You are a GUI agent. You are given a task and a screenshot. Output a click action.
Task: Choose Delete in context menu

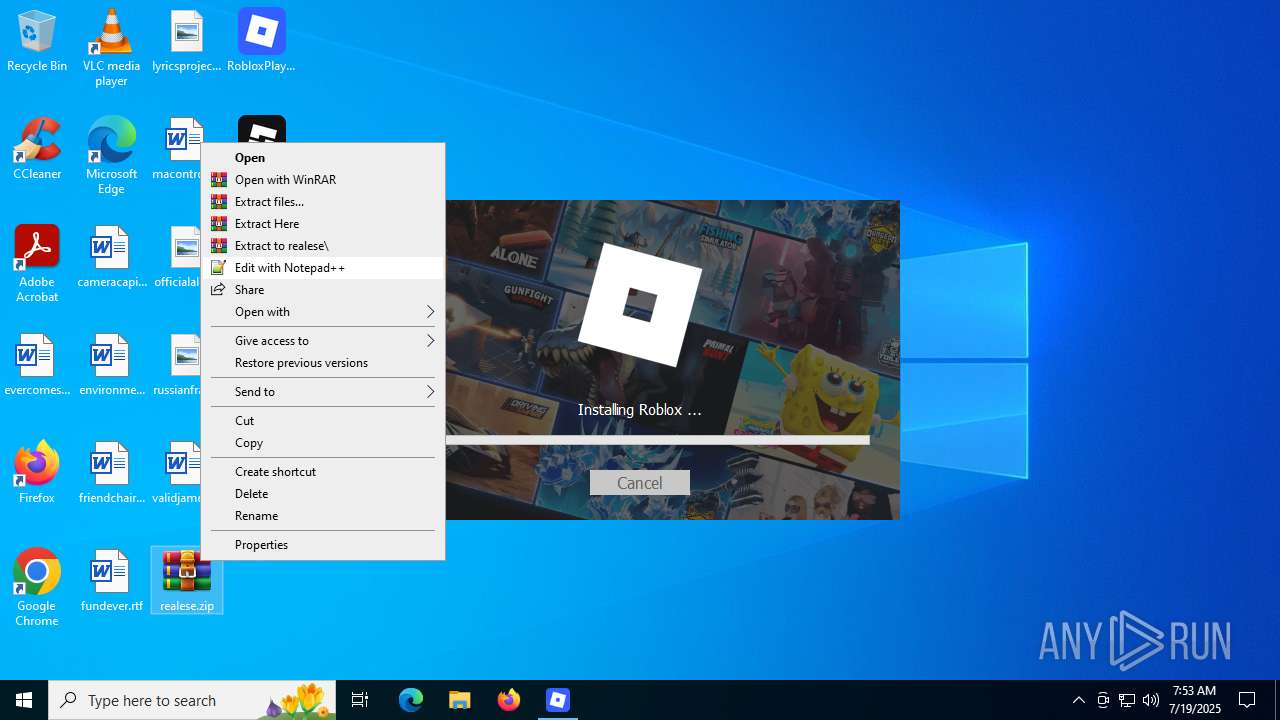click(323, 494)
